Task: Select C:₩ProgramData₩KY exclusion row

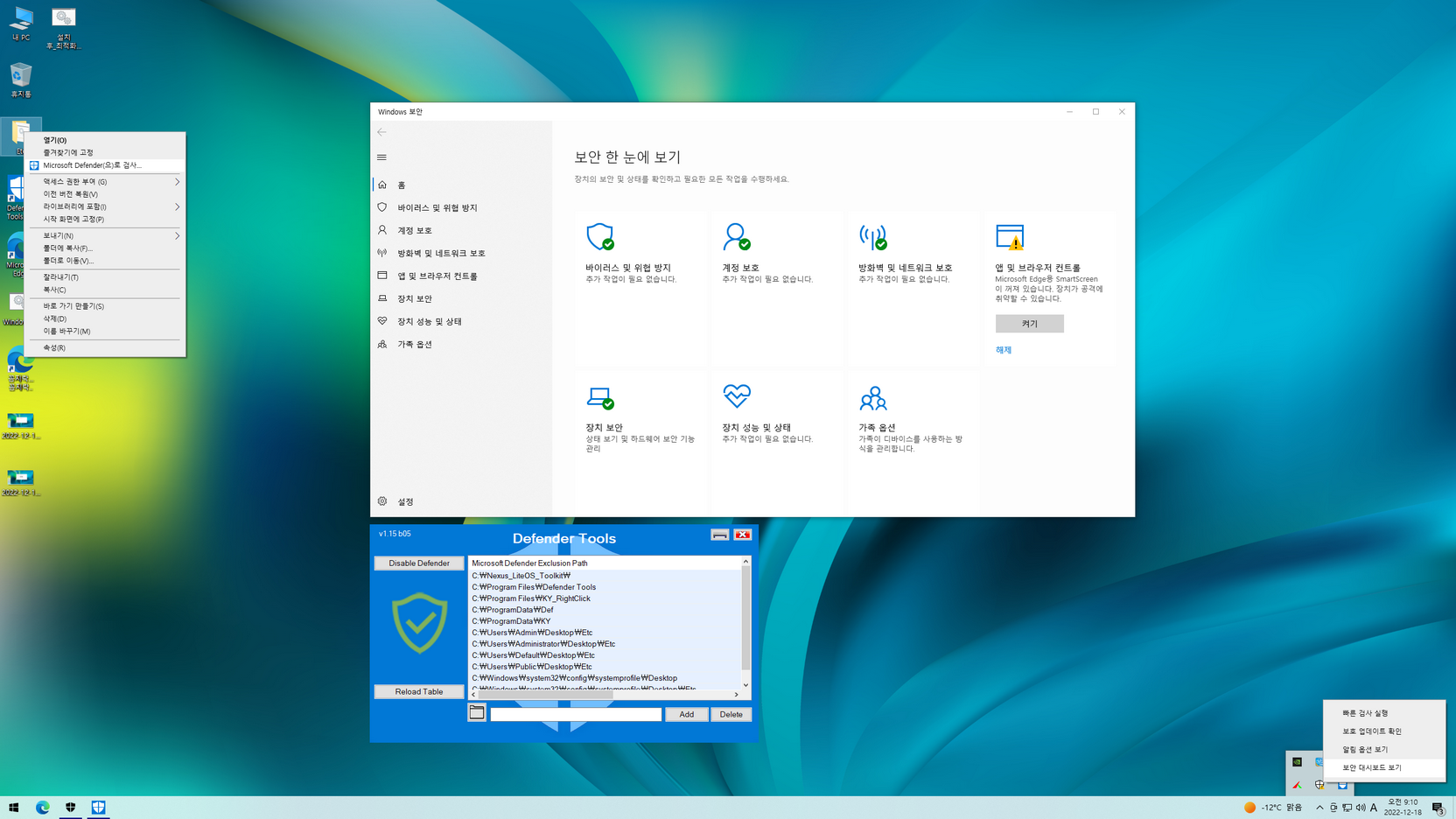Action: (x=605, y=621)
